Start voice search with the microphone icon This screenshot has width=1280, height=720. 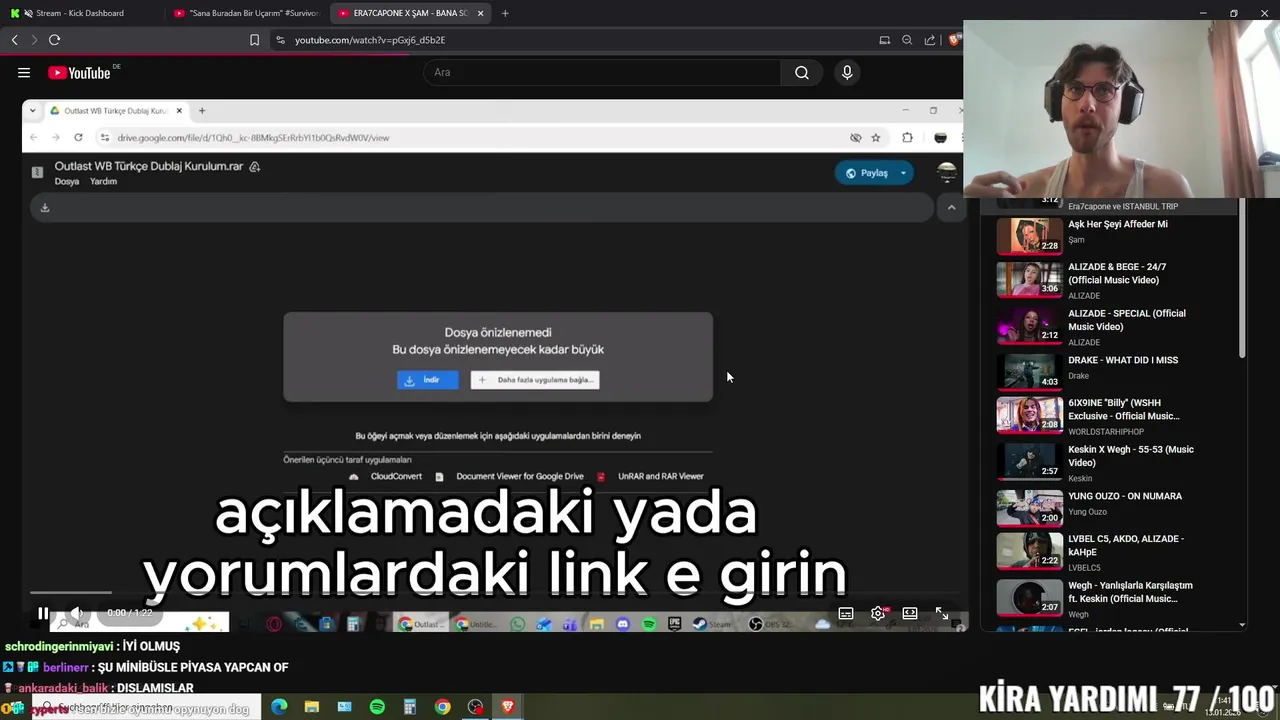coord(847,72)
